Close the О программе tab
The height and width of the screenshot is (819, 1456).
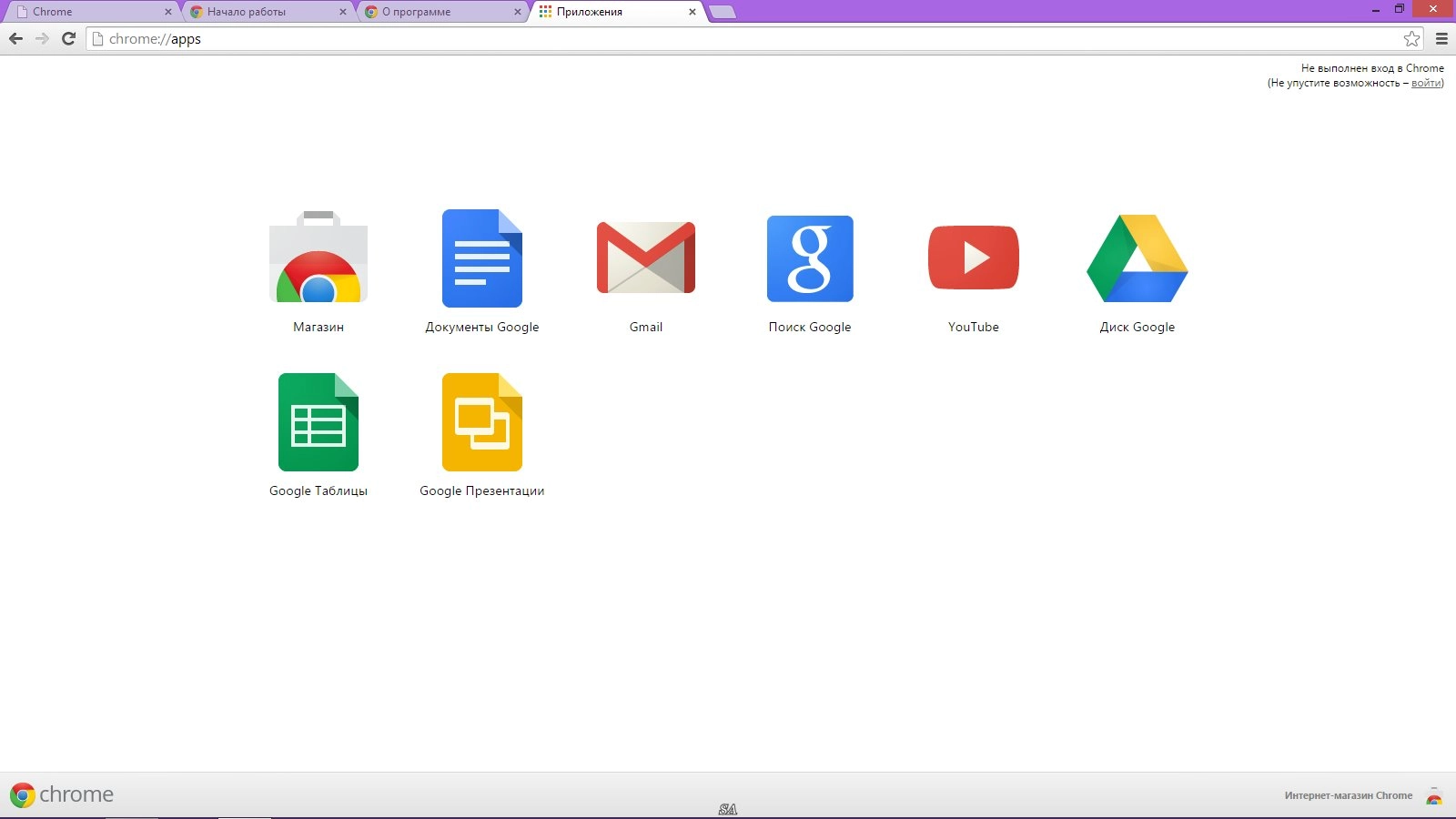[x=518, y=12]
